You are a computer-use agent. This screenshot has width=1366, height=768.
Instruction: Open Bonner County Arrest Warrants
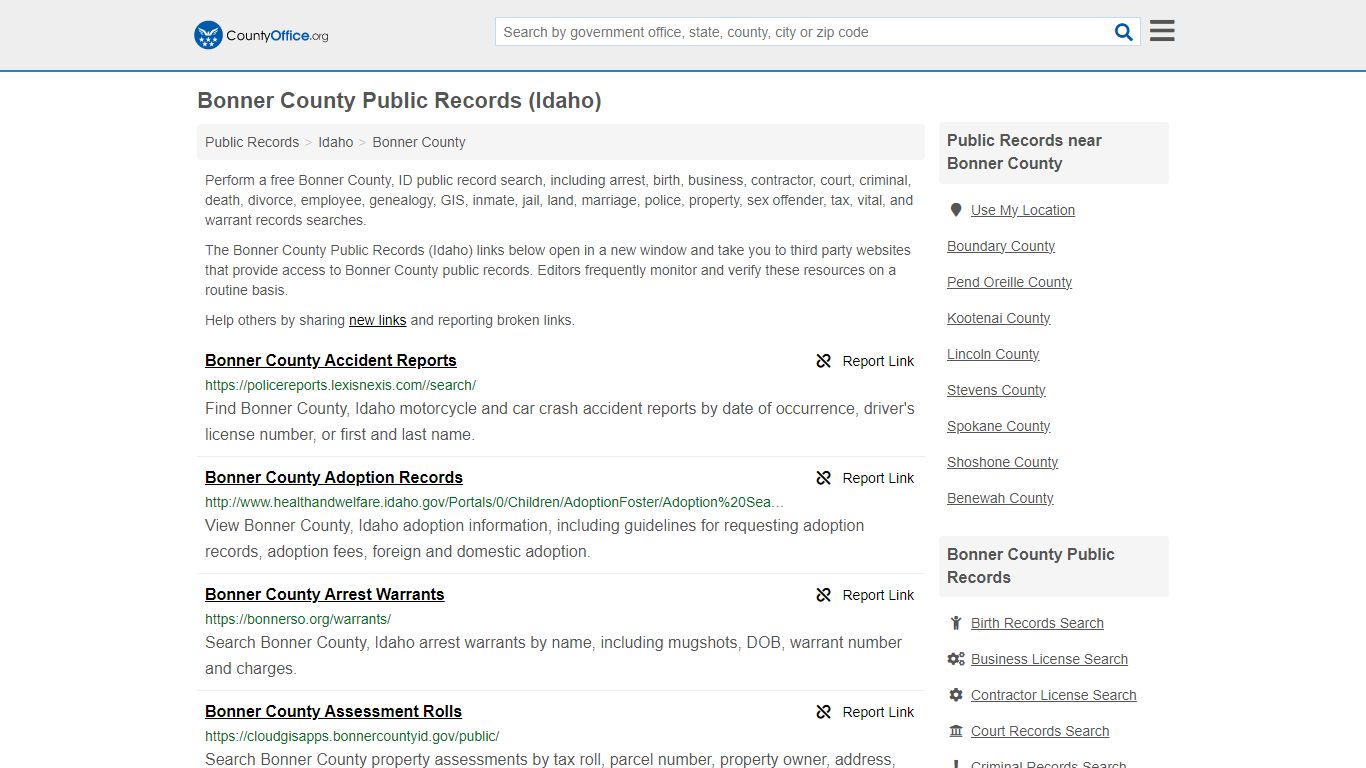[325, 594]
